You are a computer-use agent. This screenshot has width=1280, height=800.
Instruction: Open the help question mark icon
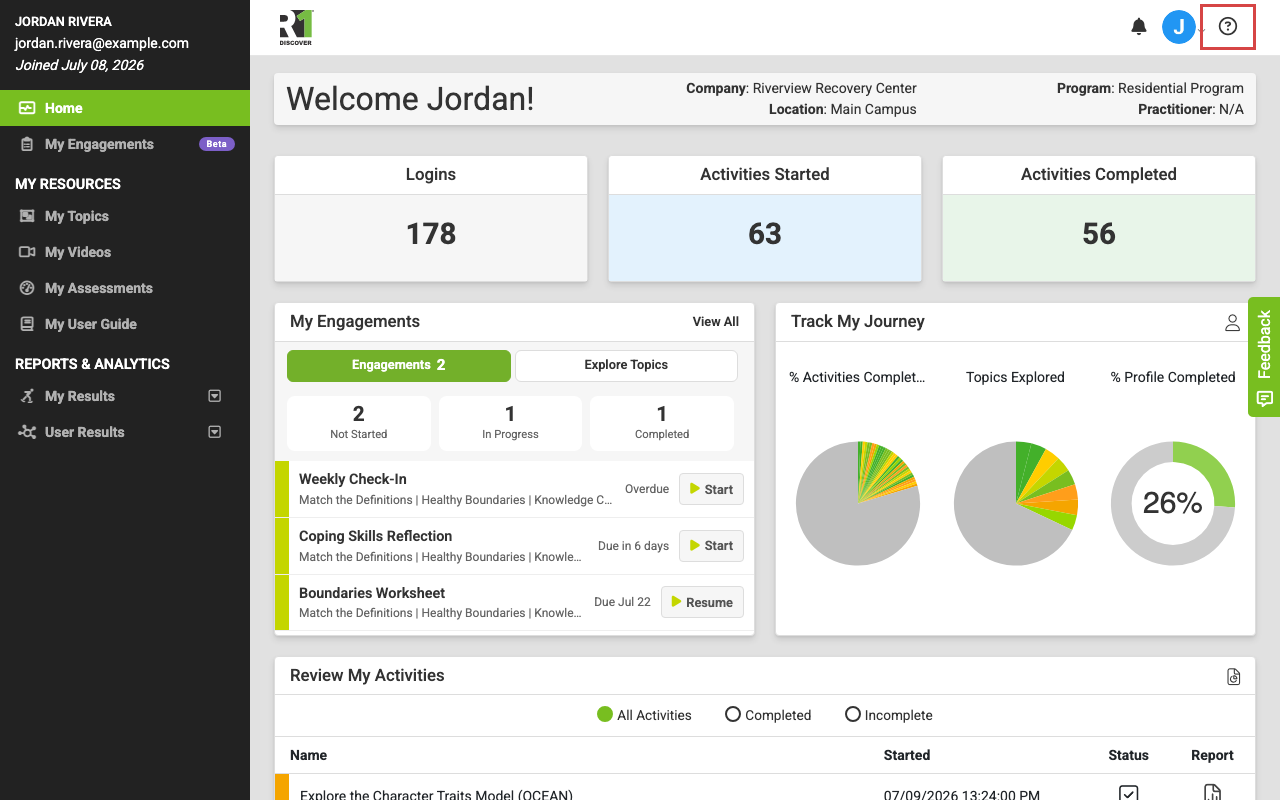(x=1228, y=27)
